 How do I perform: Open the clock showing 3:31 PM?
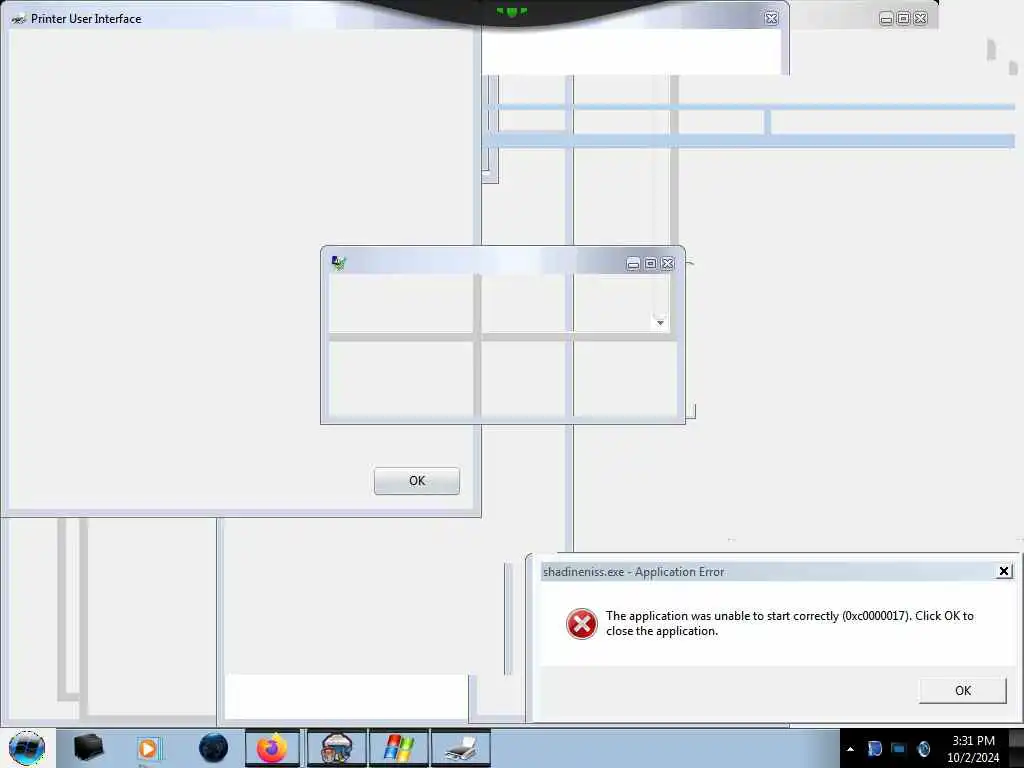[x=973, y=749]
